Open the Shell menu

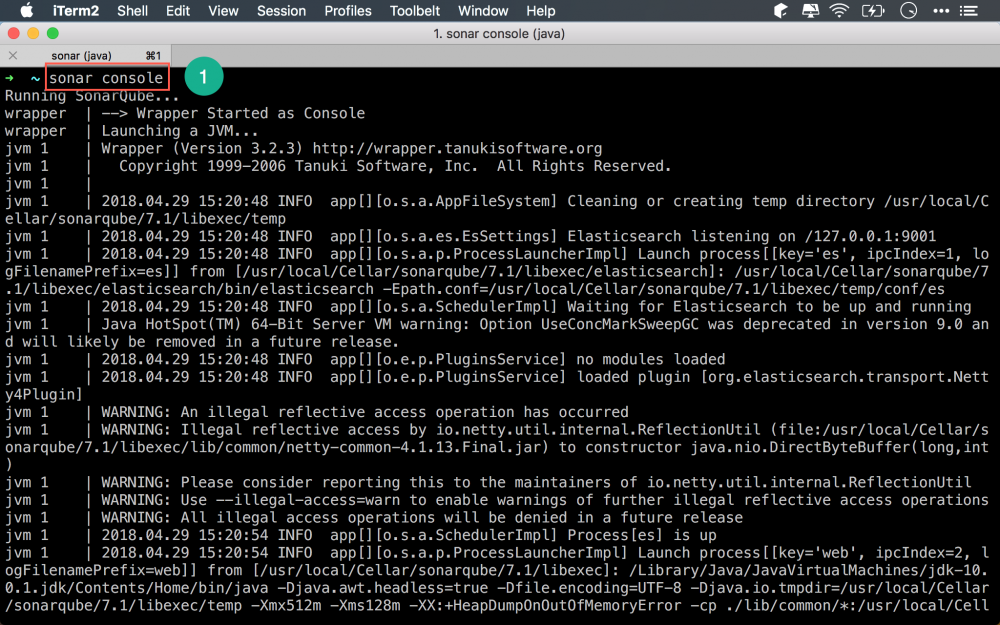(x=132, y=11)
